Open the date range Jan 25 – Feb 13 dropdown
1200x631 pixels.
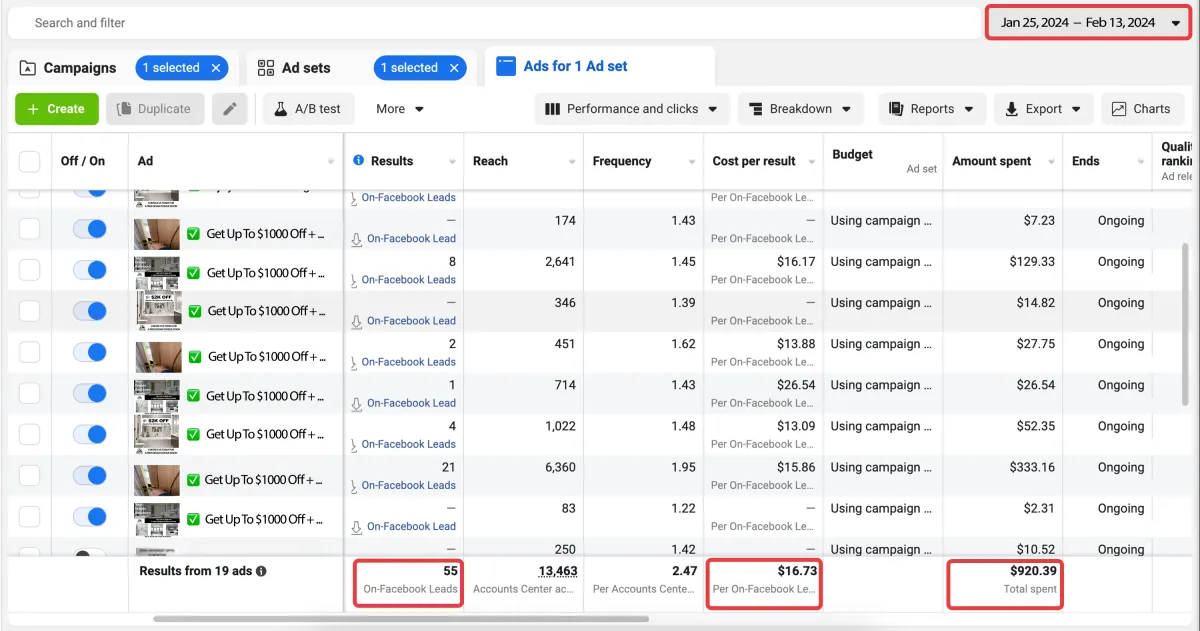(x=1089, y=23)
